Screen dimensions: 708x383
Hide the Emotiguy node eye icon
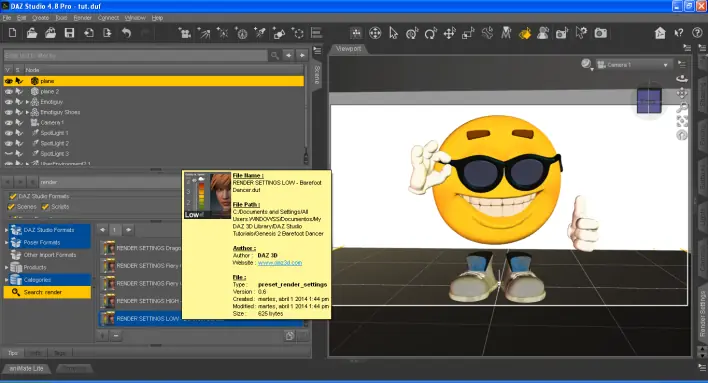pyautogui.click(x=9, y=102)
